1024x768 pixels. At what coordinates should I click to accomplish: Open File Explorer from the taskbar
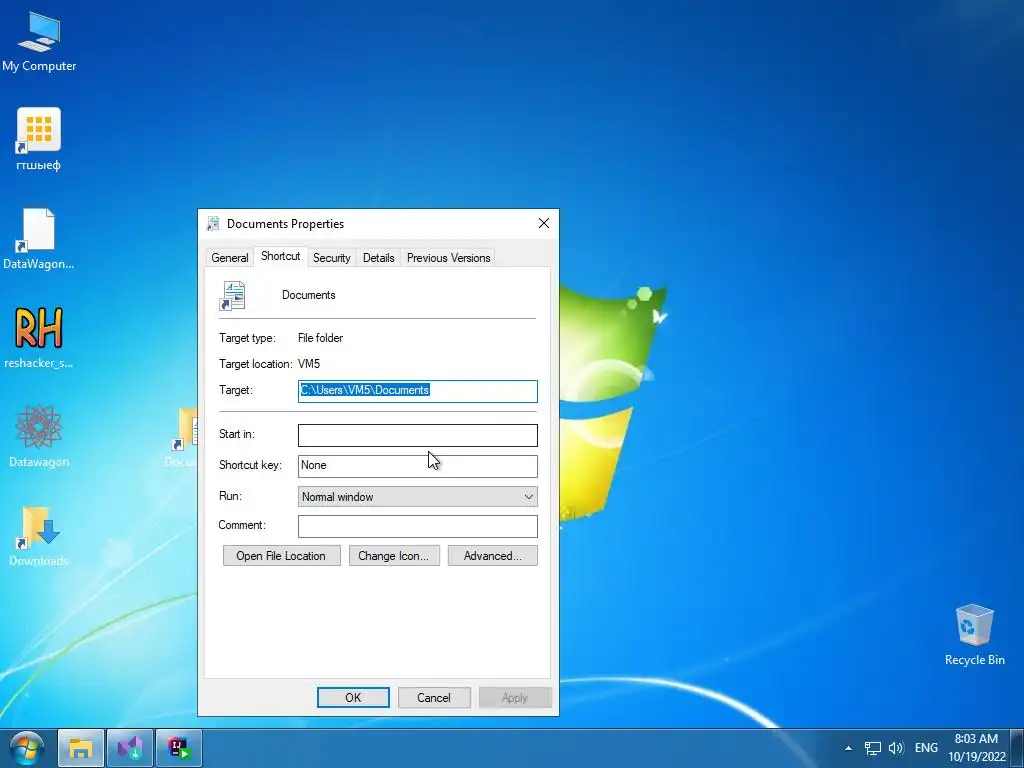(x=81, y=748)
